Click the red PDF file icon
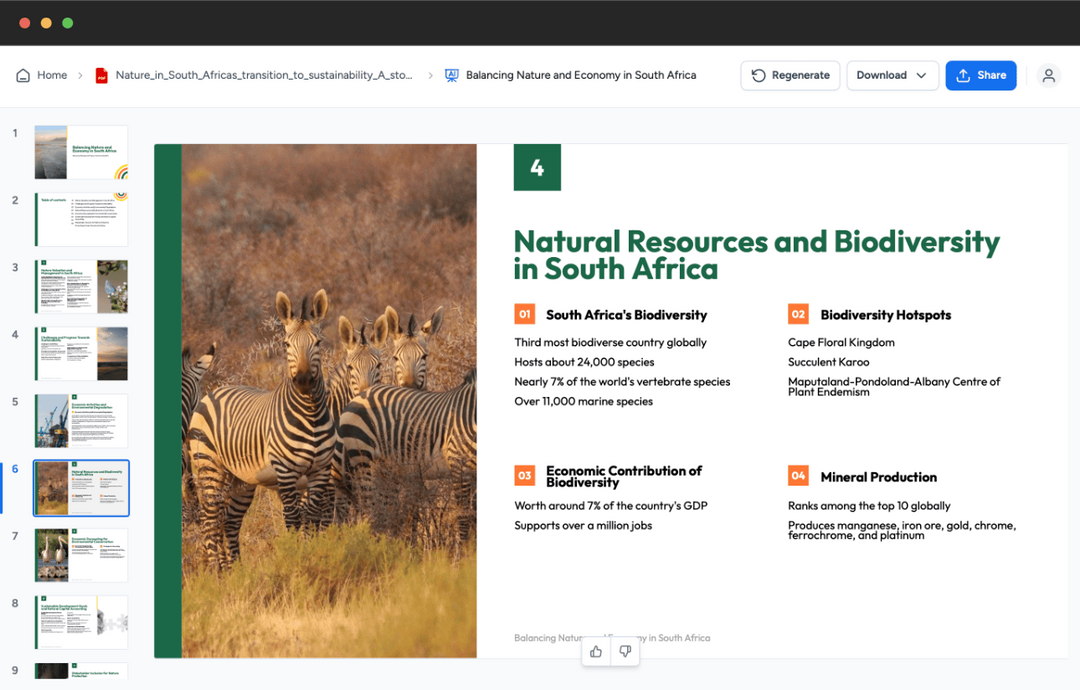The width and height of the screenshot is (1080, 690). [101, 75]
